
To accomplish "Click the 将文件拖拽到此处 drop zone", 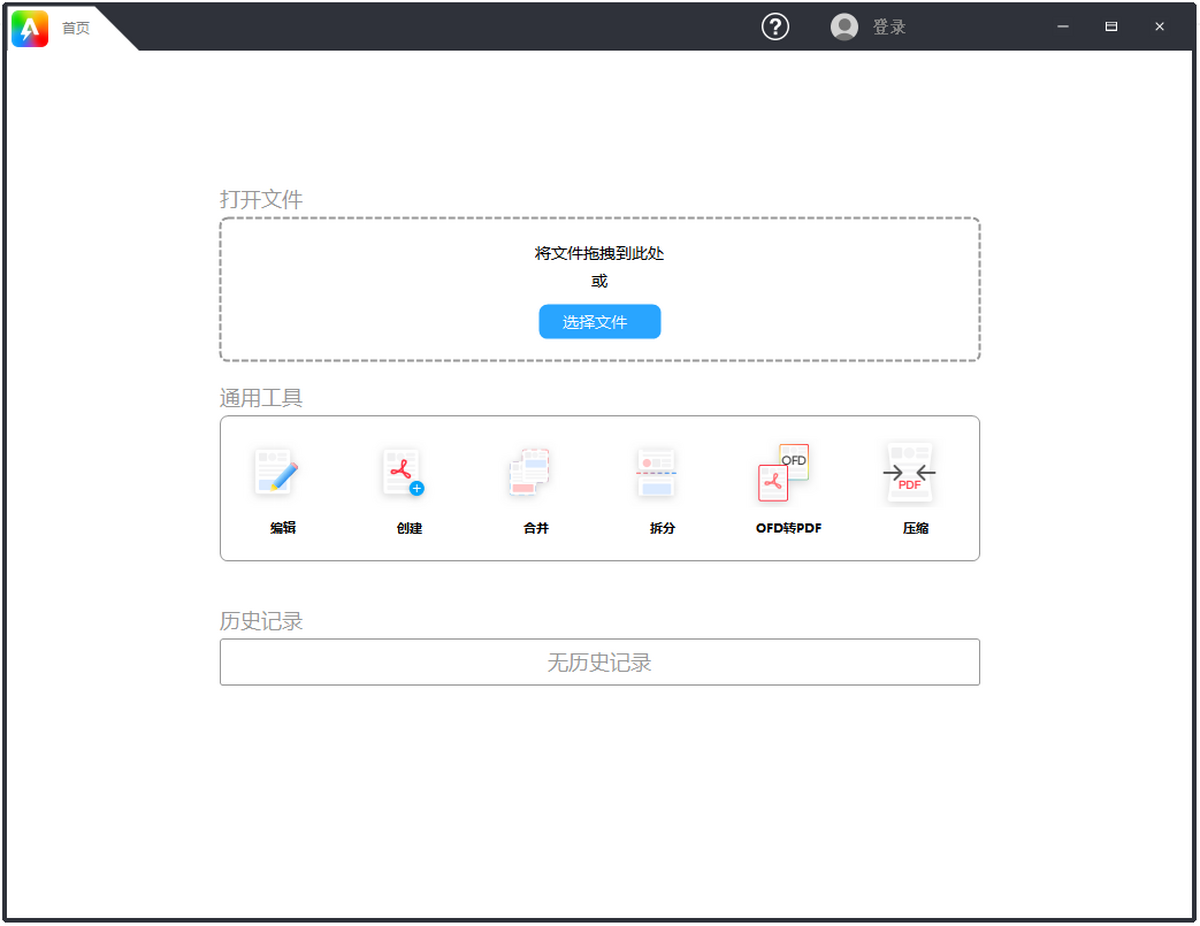I will (600, 289).
